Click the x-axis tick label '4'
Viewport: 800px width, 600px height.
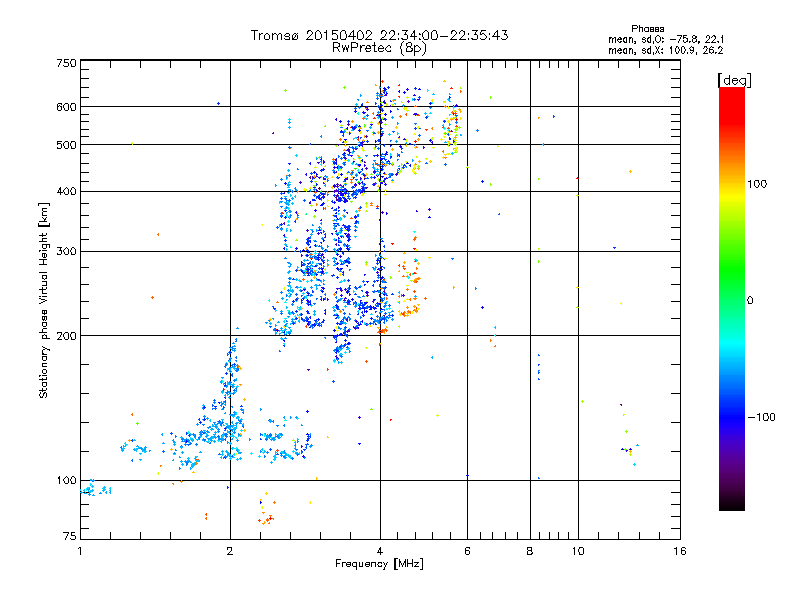coord(380,551)
